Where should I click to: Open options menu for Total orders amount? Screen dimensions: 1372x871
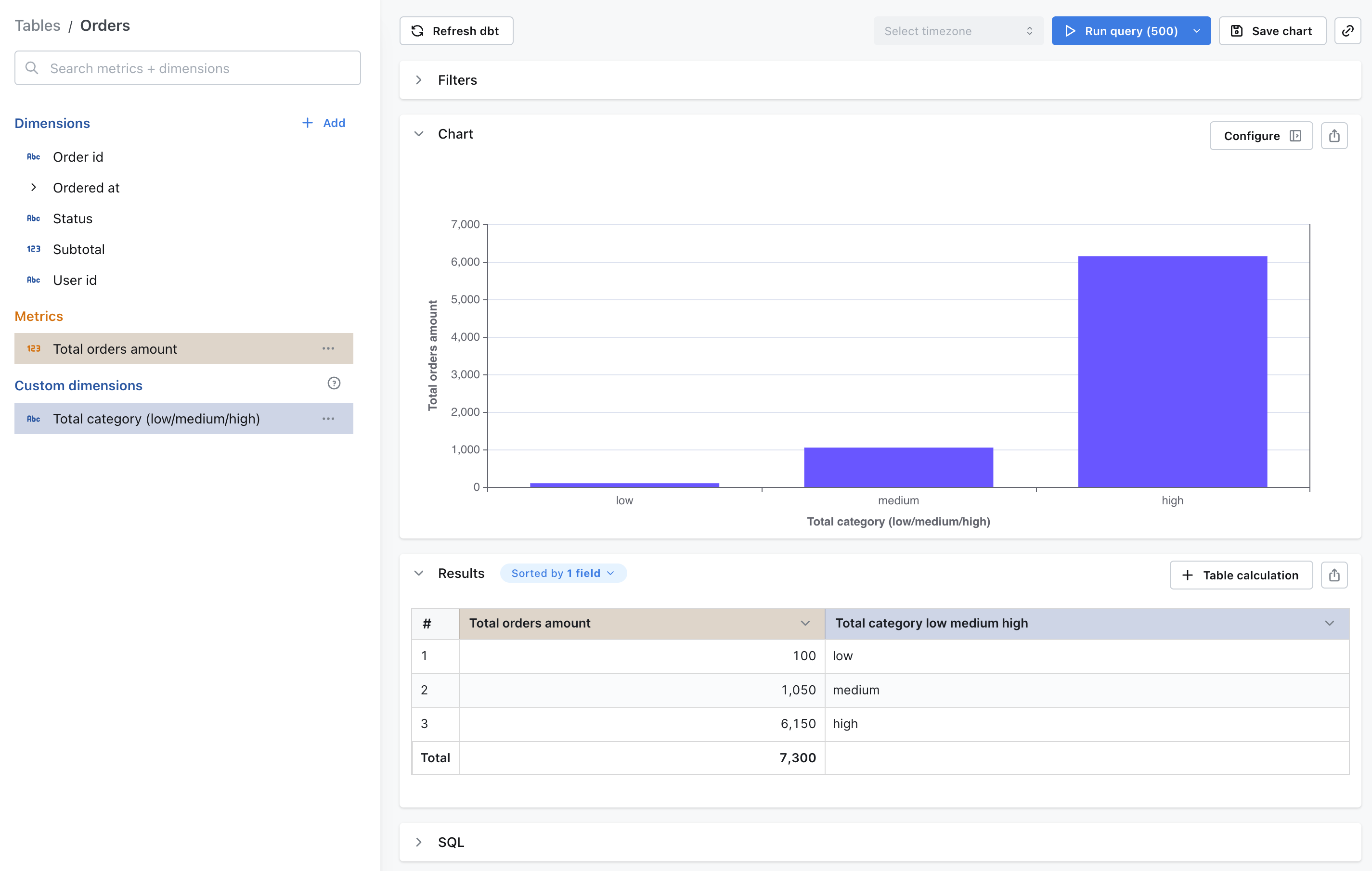coord(328,348)
